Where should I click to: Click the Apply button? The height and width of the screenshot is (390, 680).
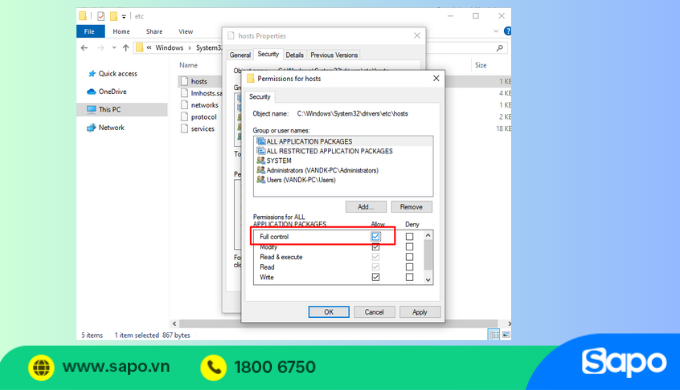click(x=419, y=312)
